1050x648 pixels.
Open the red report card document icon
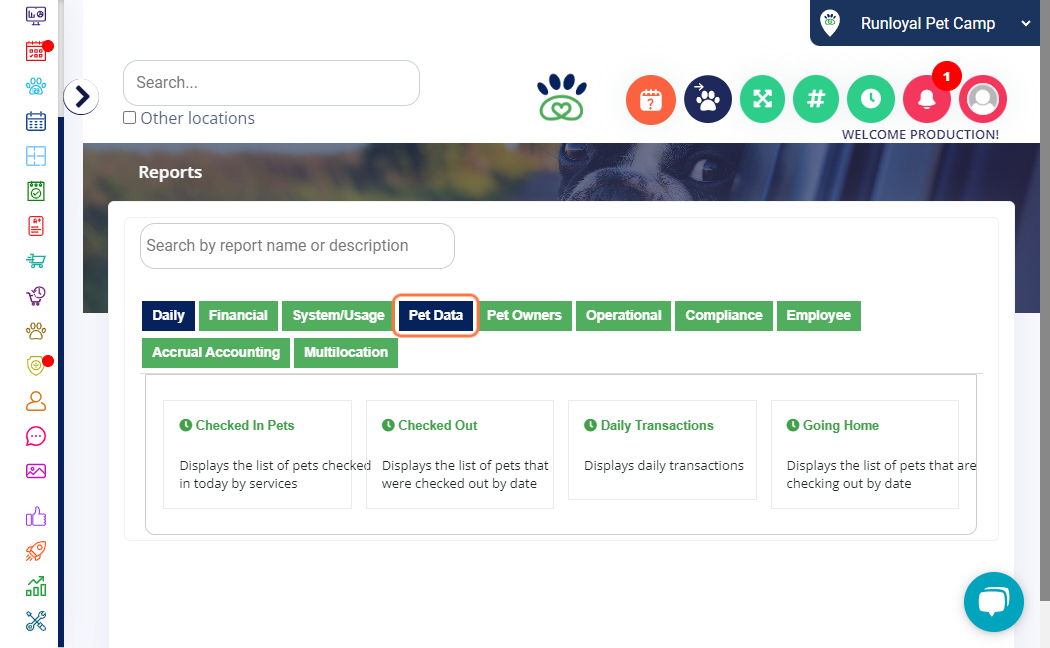[x=35, y=226]
